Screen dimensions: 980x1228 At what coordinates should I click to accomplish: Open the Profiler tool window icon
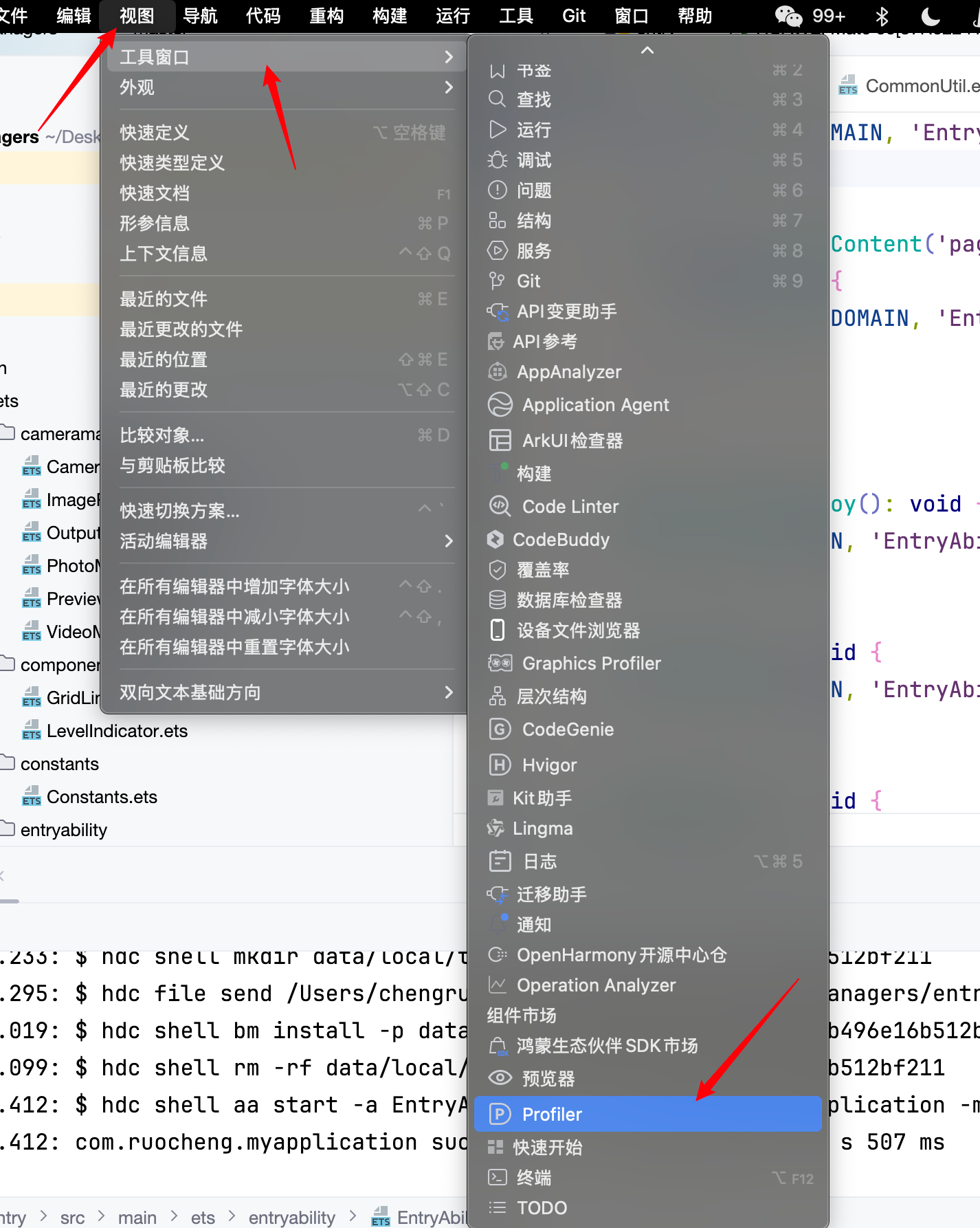[500, 1114]
